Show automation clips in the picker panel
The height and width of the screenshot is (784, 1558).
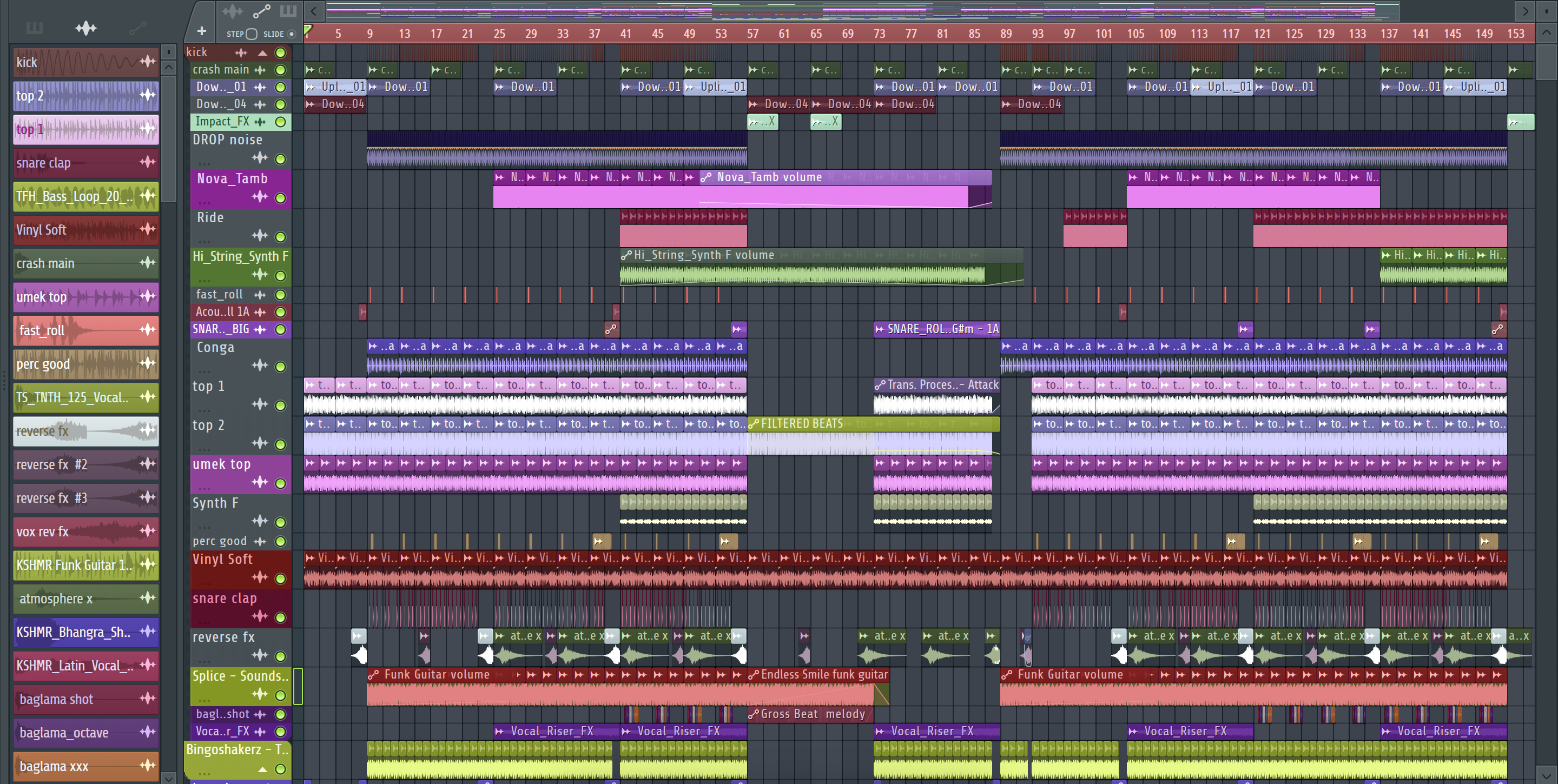coord(138,28)
